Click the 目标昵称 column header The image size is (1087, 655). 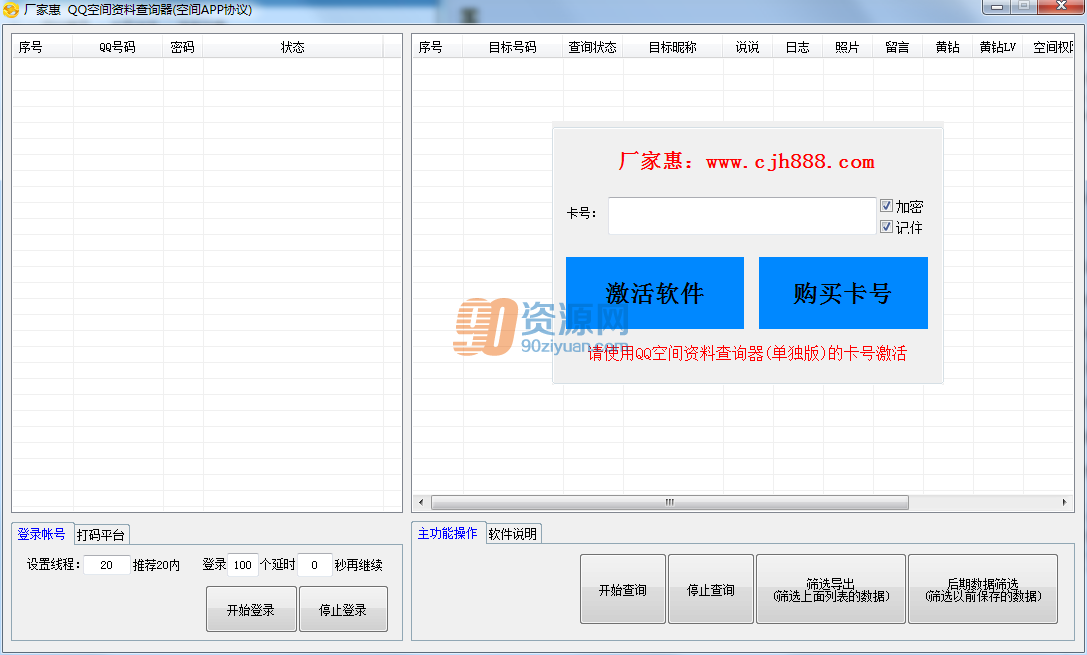[672, 47]
